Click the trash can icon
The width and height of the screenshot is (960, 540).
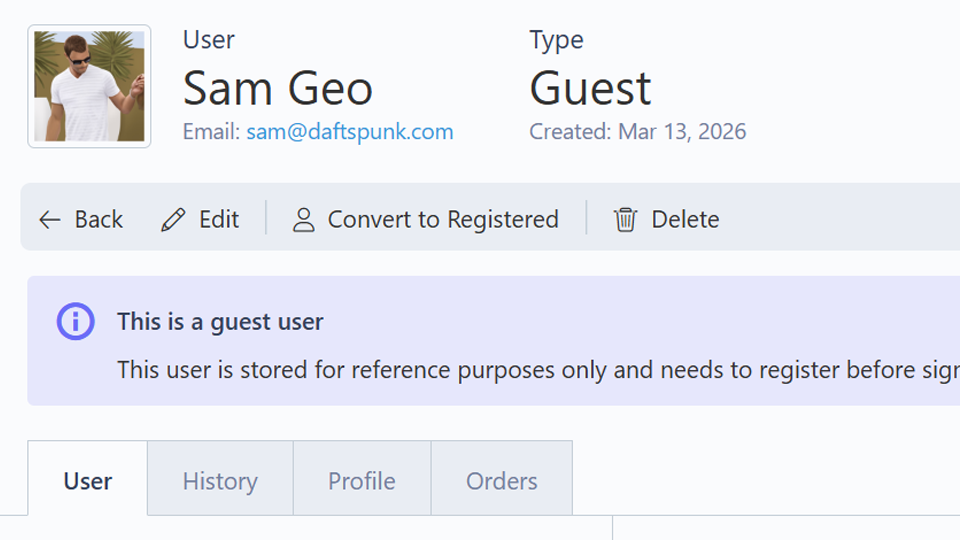coord(626,220)
